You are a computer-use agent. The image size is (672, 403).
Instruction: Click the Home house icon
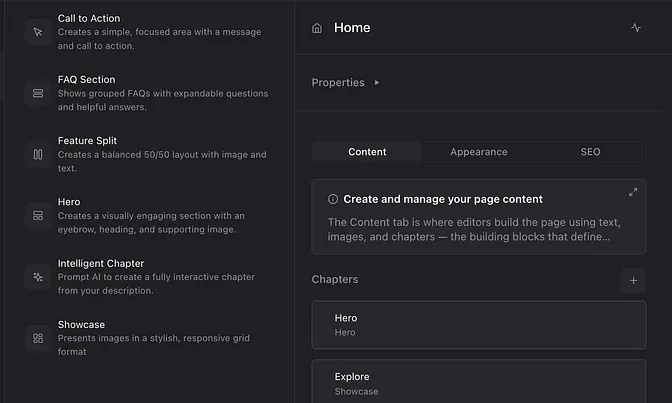317,28
